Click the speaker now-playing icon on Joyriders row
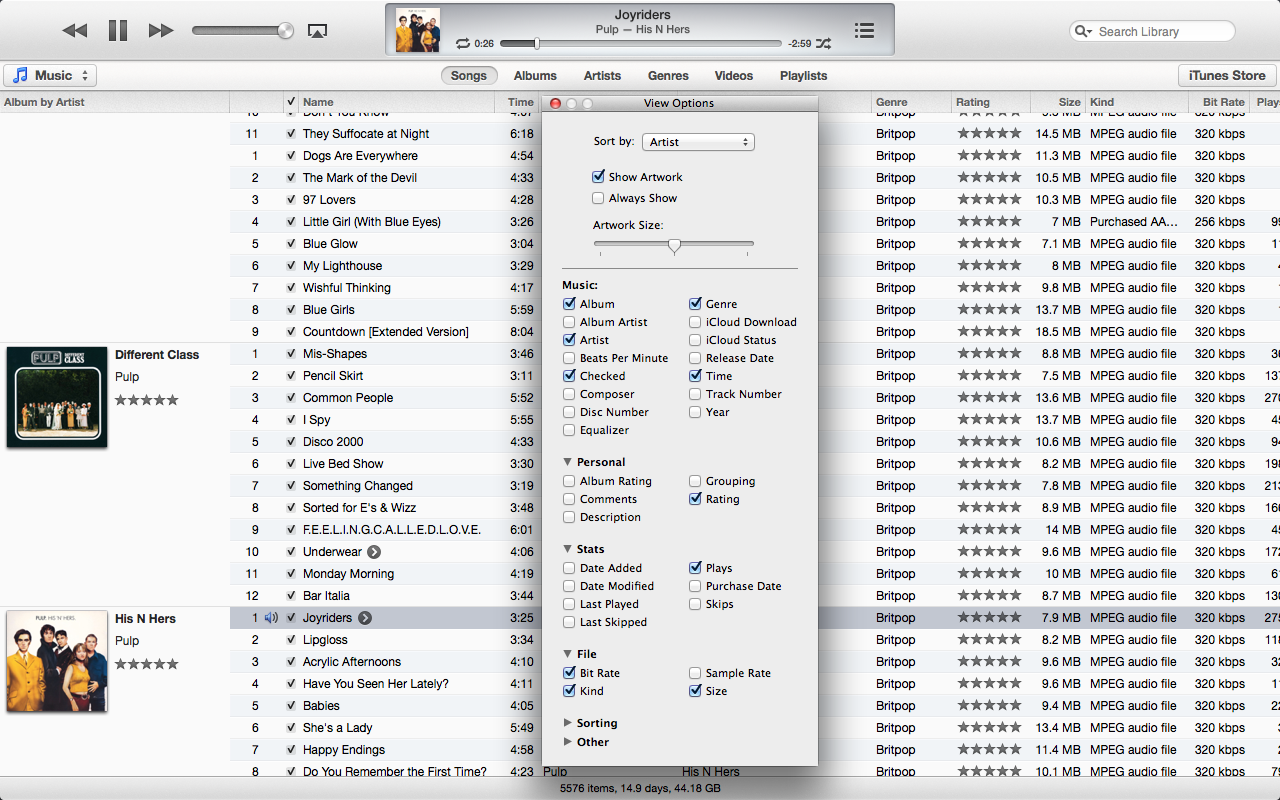1280x800 pixels. coord(271,618)
